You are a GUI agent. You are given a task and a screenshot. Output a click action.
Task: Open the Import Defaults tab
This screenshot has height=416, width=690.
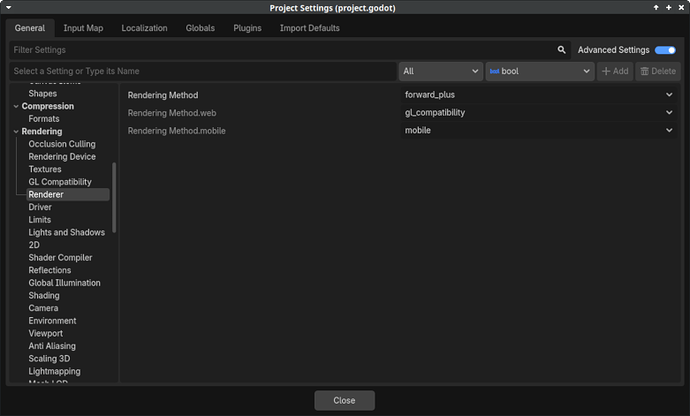click(x=310, y=28)
